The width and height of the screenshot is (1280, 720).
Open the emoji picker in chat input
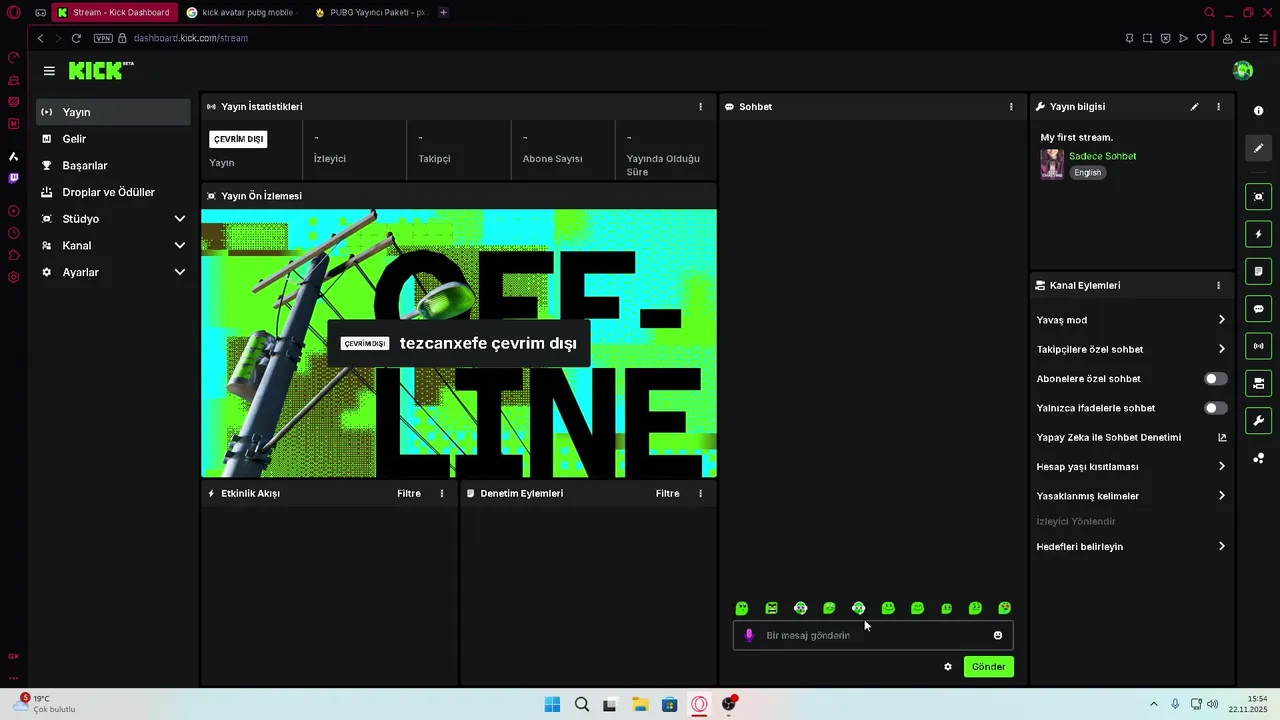point(998,635)
